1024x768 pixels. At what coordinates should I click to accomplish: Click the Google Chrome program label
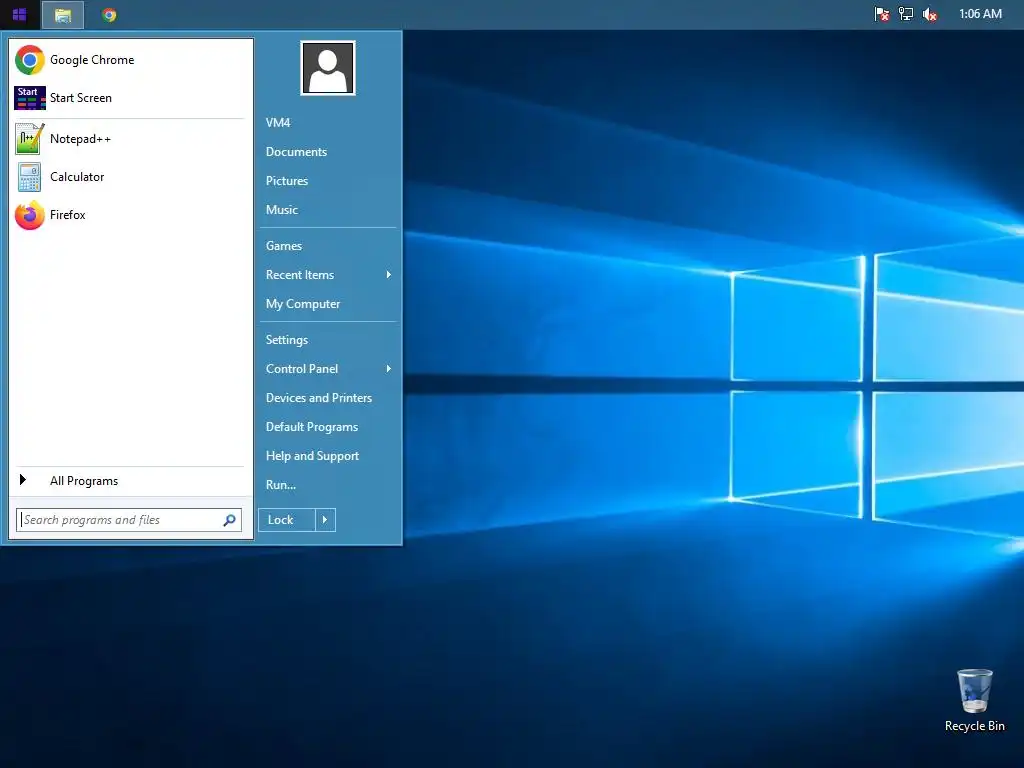click(92, 60)
